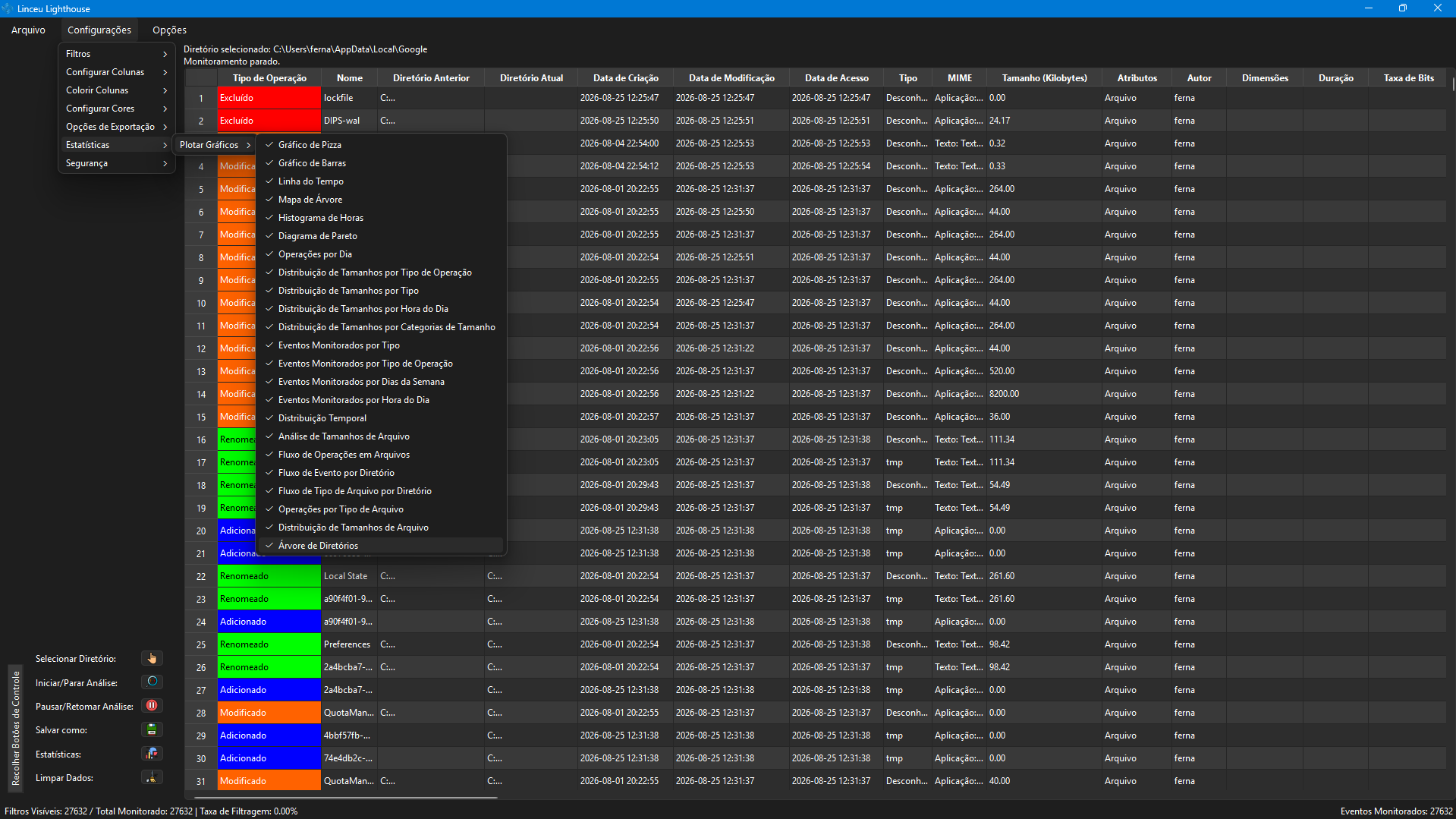The width and height of the screenshot is (1456, 819).
Task: Toggle Linha do Tempo chart
Action: pyautogui.click(x=381, y=181)
